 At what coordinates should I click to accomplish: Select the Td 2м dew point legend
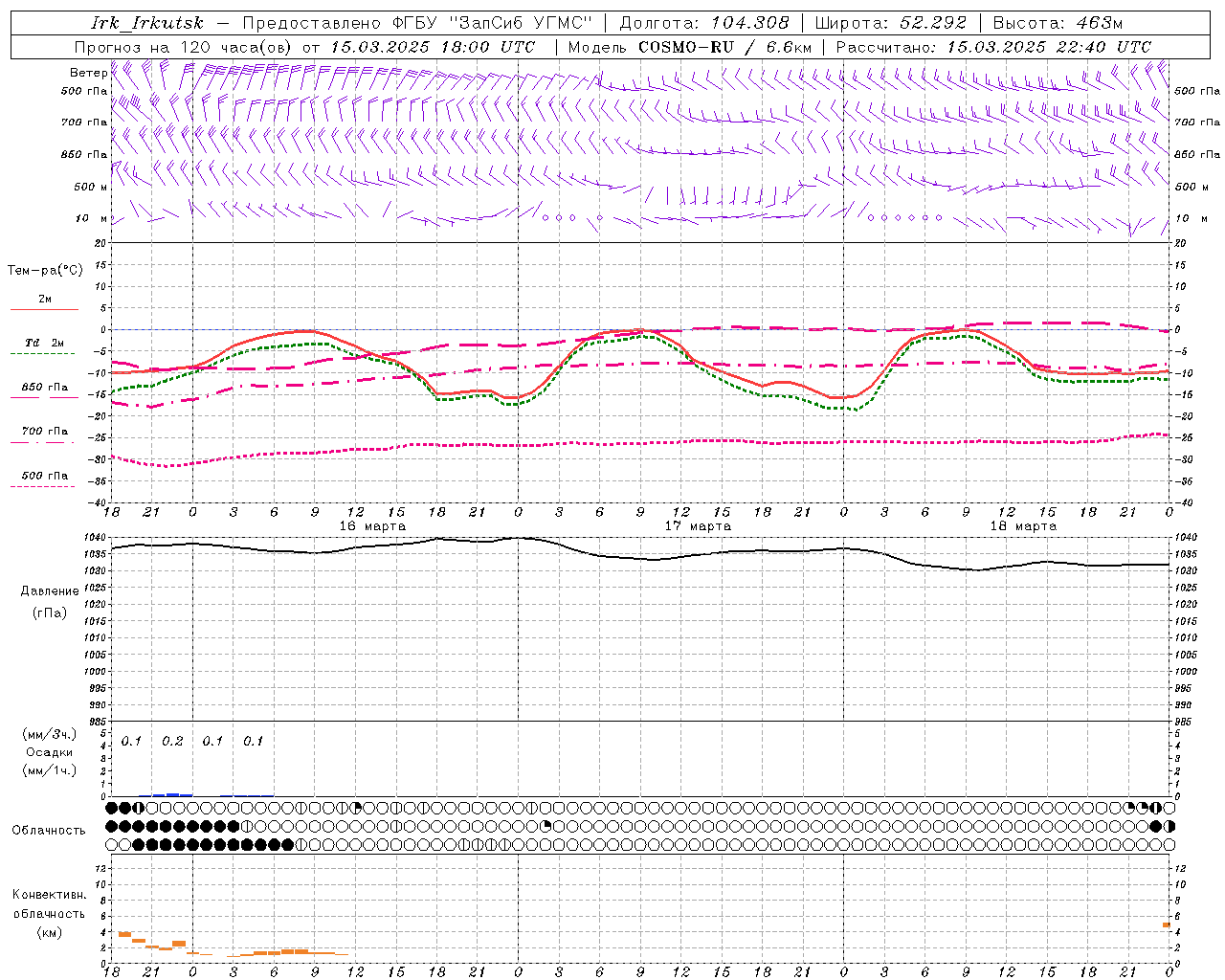tap(44, 343)
